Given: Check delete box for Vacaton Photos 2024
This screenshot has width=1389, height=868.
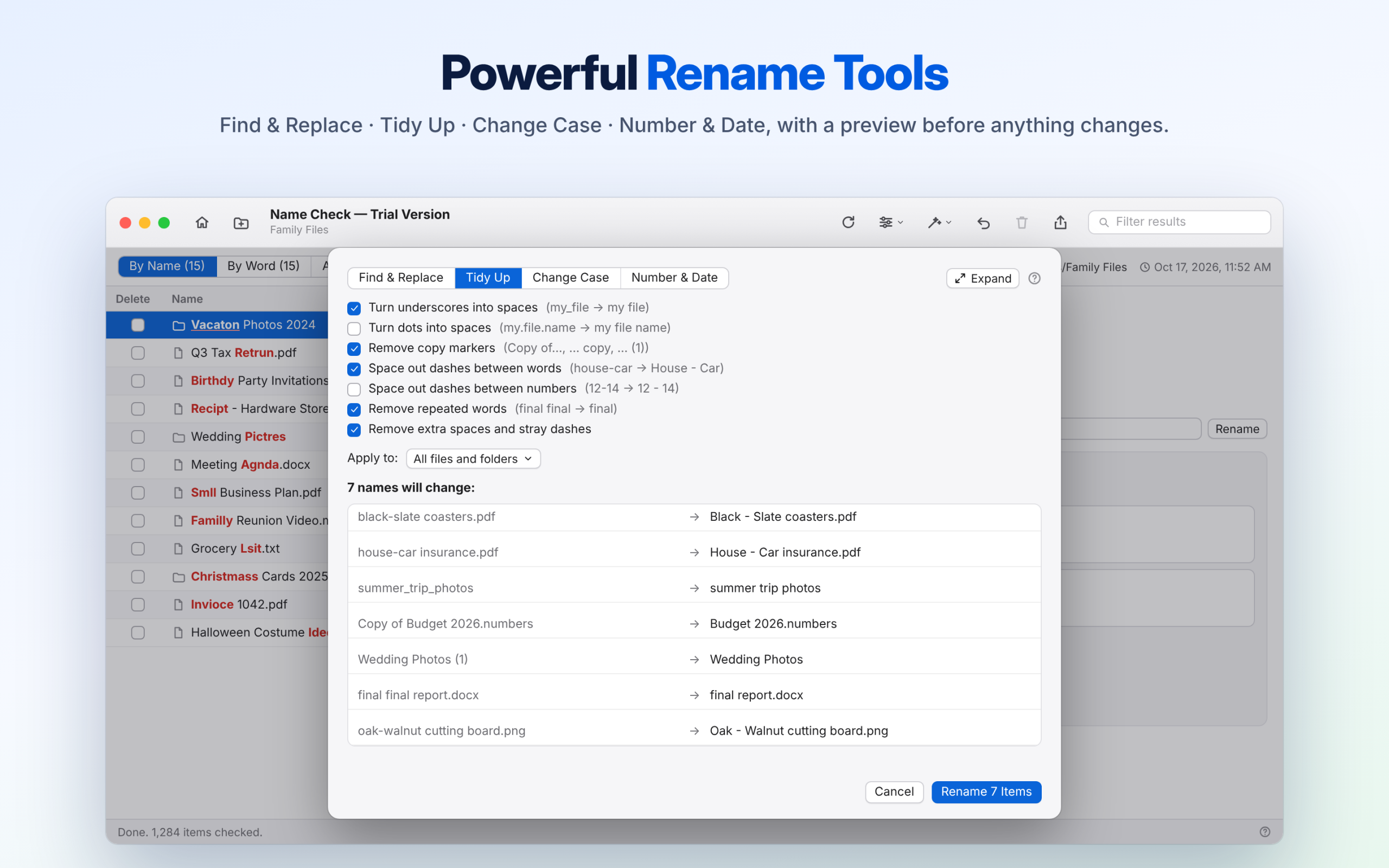Looking at the screenshot, I should click(x=138, y=325).
